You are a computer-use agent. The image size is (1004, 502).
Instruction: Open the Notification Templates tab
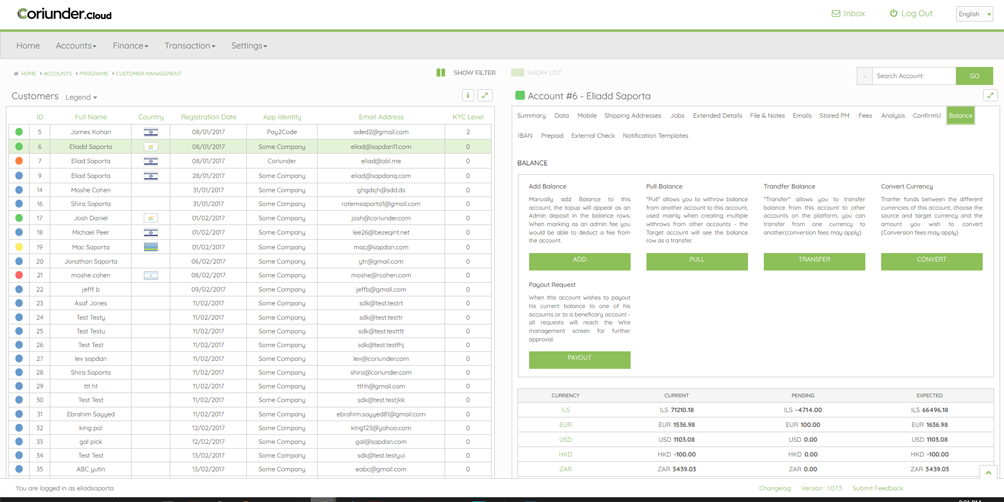click(x=655, y=136)
